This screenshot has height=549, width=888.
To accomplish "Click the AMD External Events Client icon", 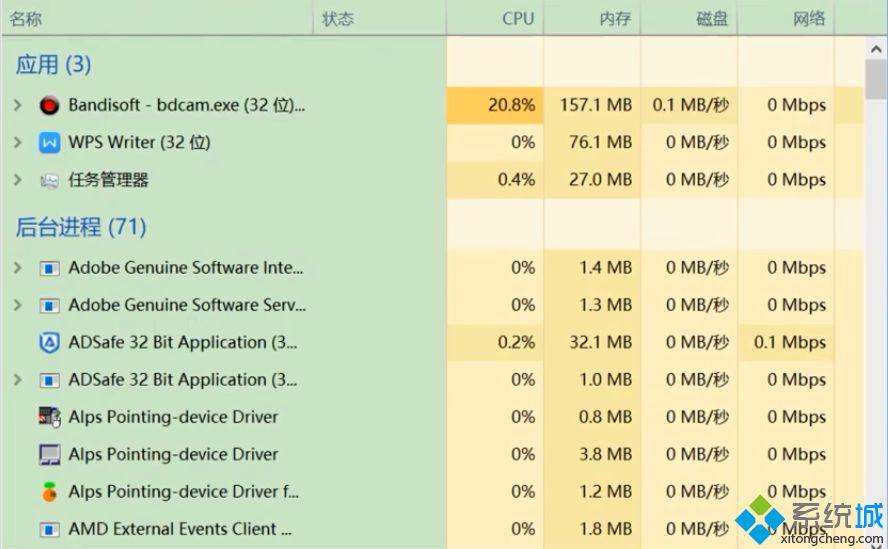I will click(49, 530).
